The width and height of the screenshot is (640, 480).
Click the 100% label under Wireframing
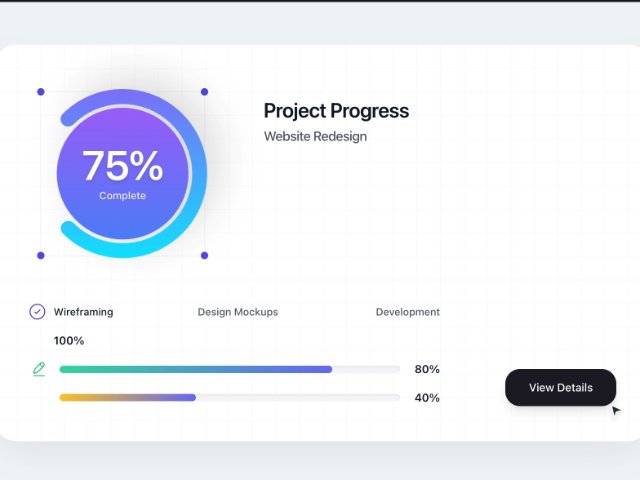click(x=69, y=341)
